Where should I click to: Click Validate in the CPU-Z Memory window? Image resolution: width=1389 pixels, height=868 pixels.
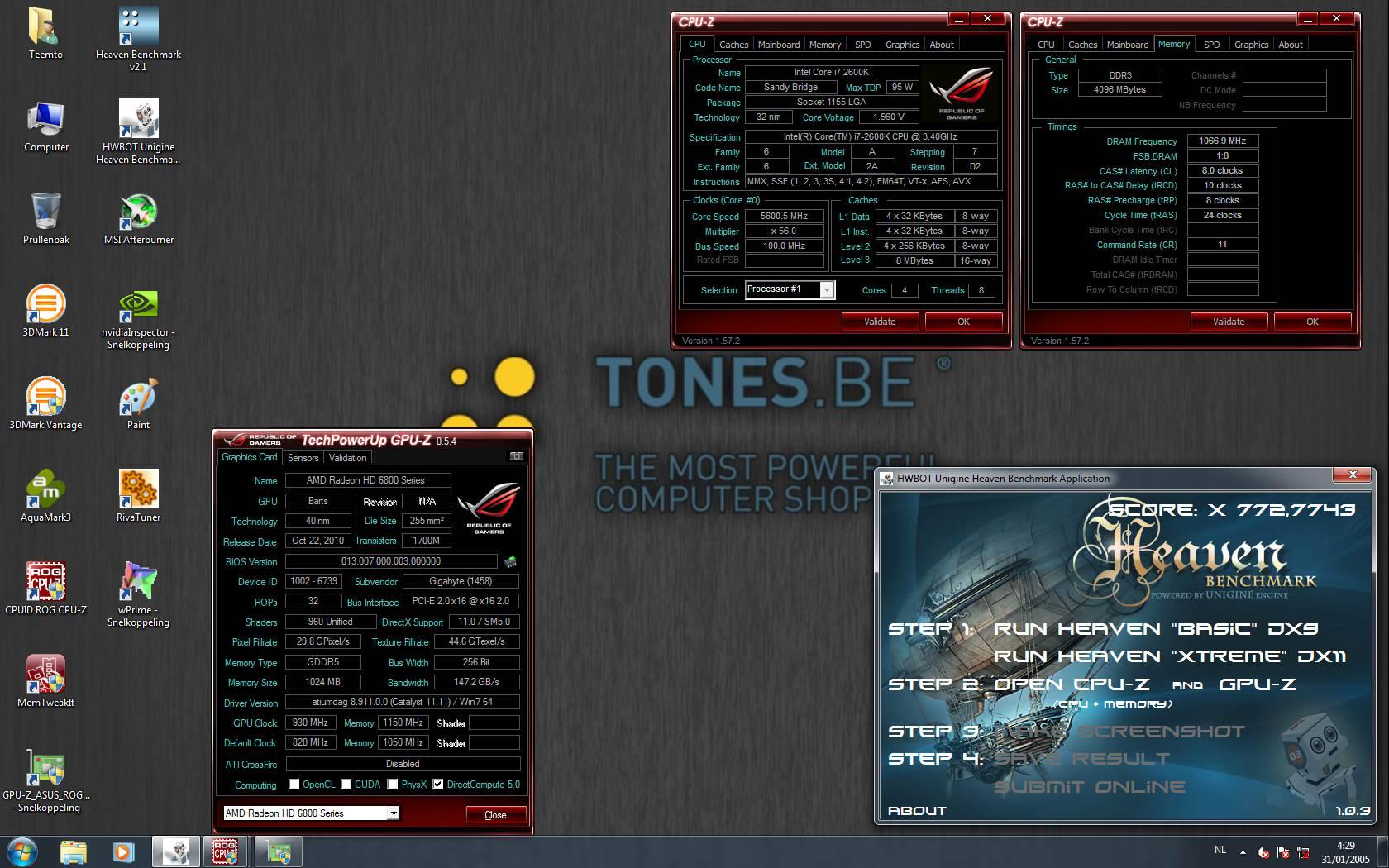pos(1229,322)
